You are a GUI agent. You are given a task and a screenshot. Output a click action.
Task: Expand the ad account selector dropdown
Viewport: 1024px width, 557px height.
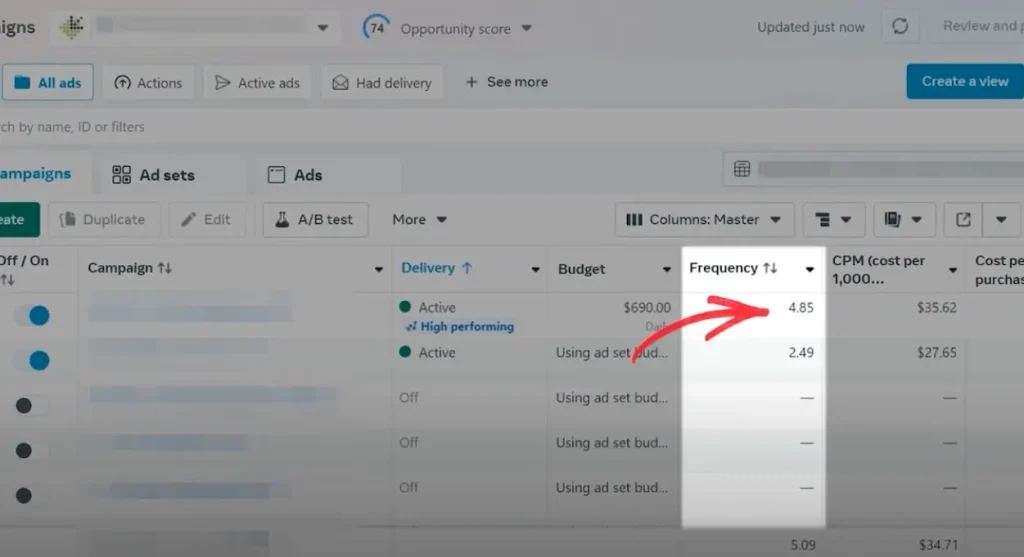tap(323, 27)
